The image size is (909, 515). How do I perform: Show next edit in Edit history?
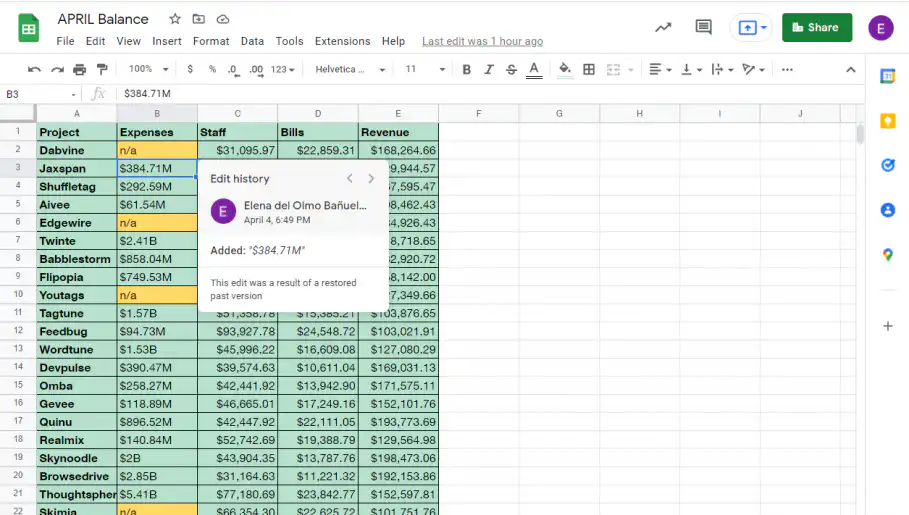[x=371, y=179]
